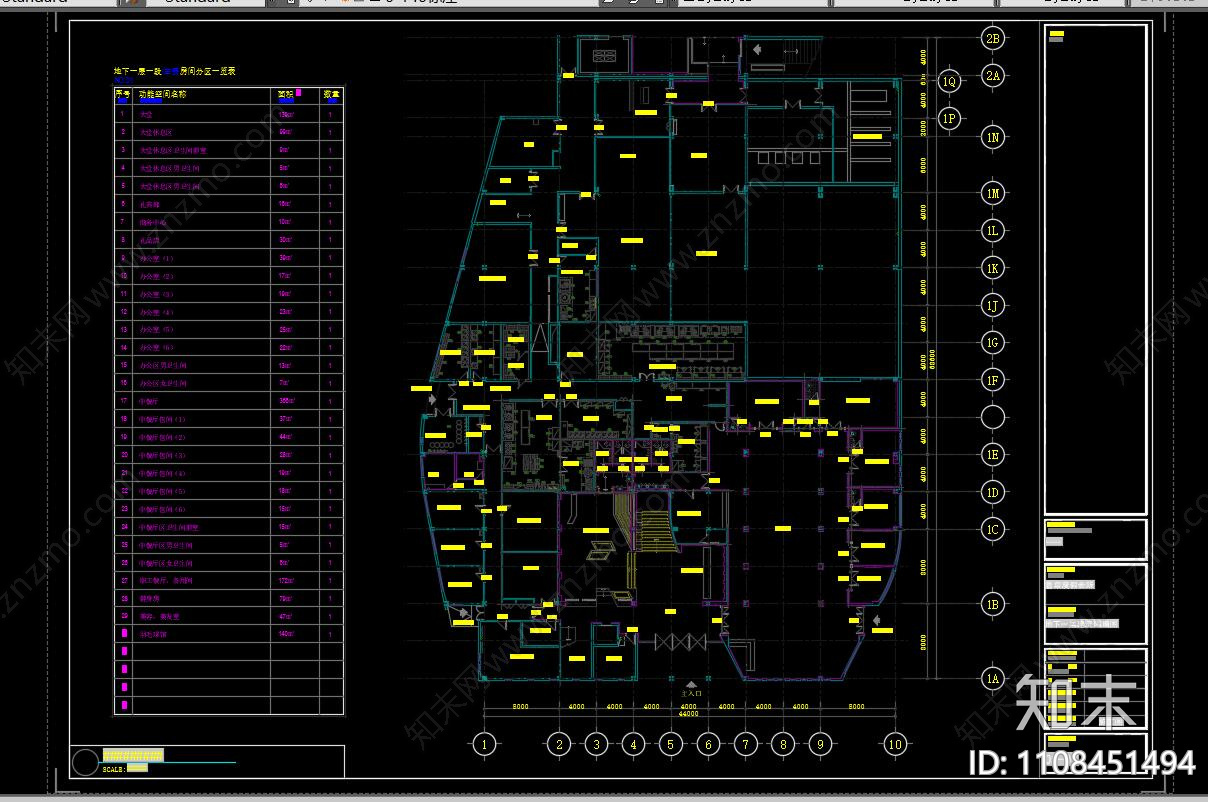Image resolution: width=1208 pixels, height=802 pixels.
Task: Select the 功能空间名称 table header
Action: 161,95
